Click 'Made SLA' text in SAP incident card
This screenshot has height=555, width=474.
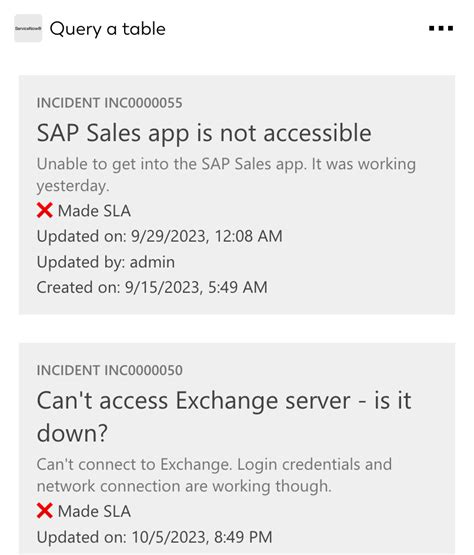pyautogui.click(x=95, y=211)
